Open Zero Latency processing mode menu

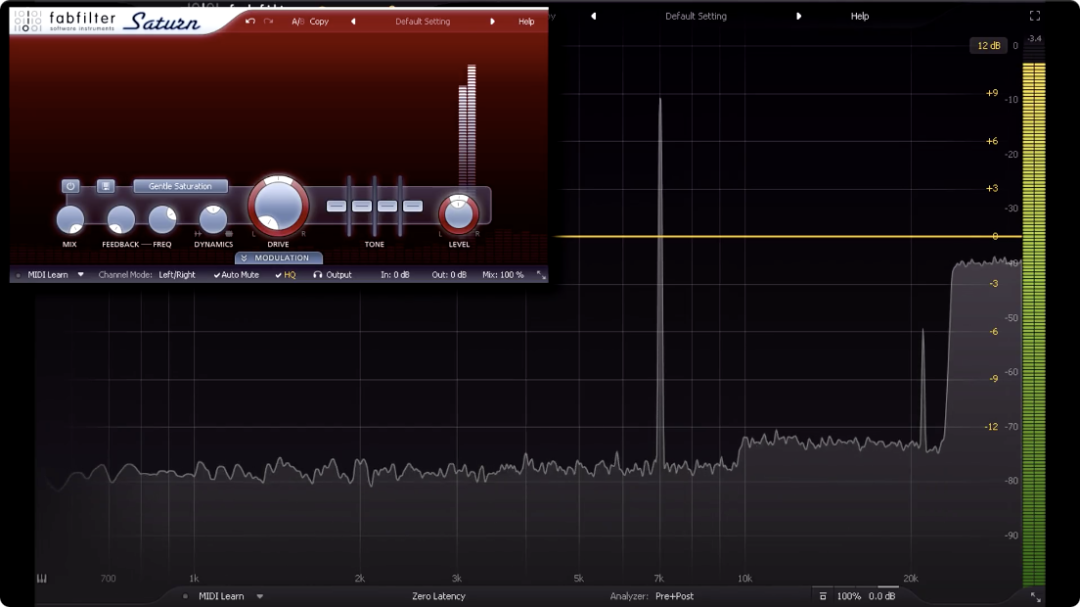pos(439,596)
